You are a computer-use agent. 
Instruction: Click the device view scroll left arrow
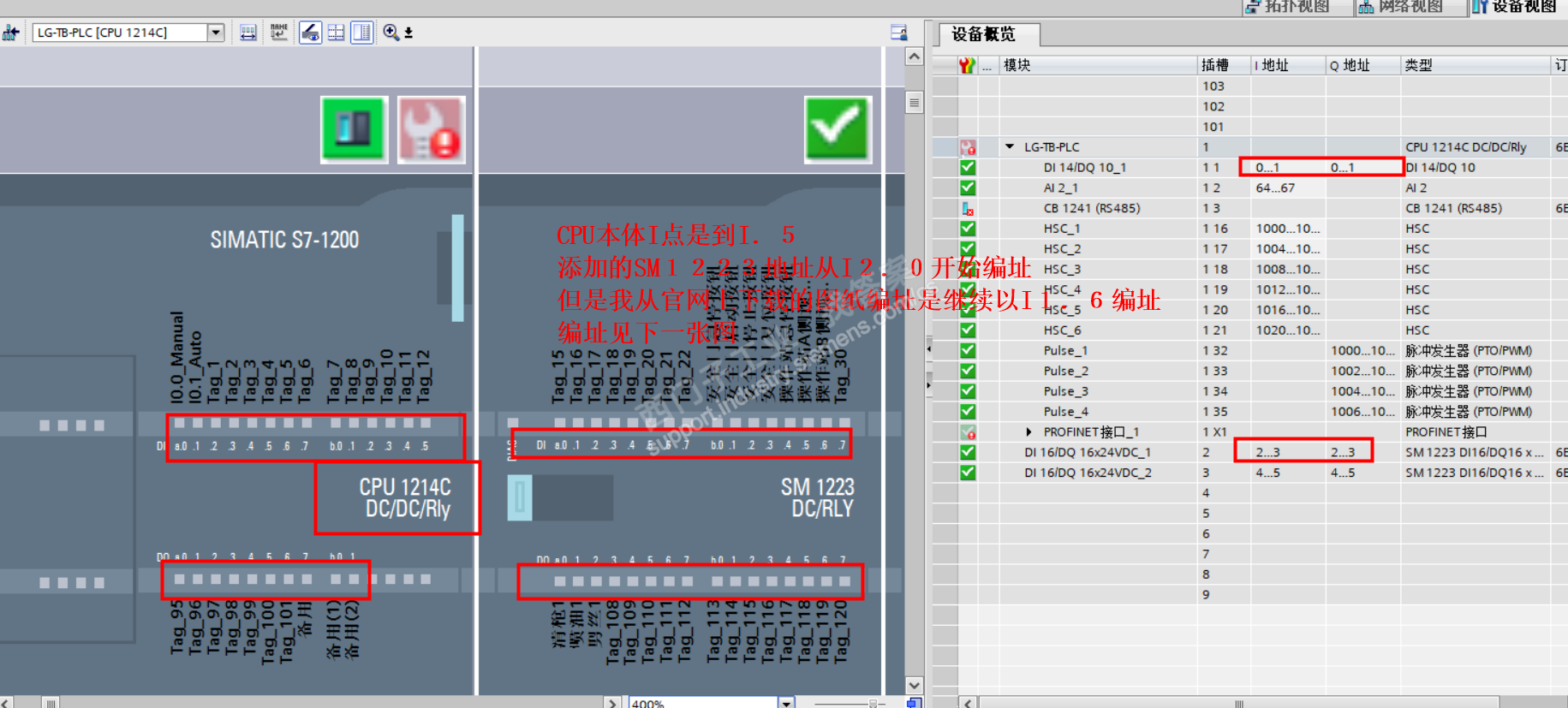coord(7,703)
